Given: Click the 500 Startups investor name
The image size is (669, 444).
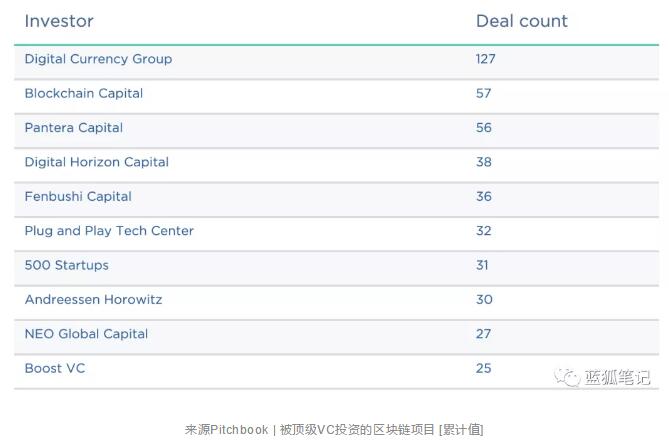Looking at the screenshot, I should pos(67,265).
